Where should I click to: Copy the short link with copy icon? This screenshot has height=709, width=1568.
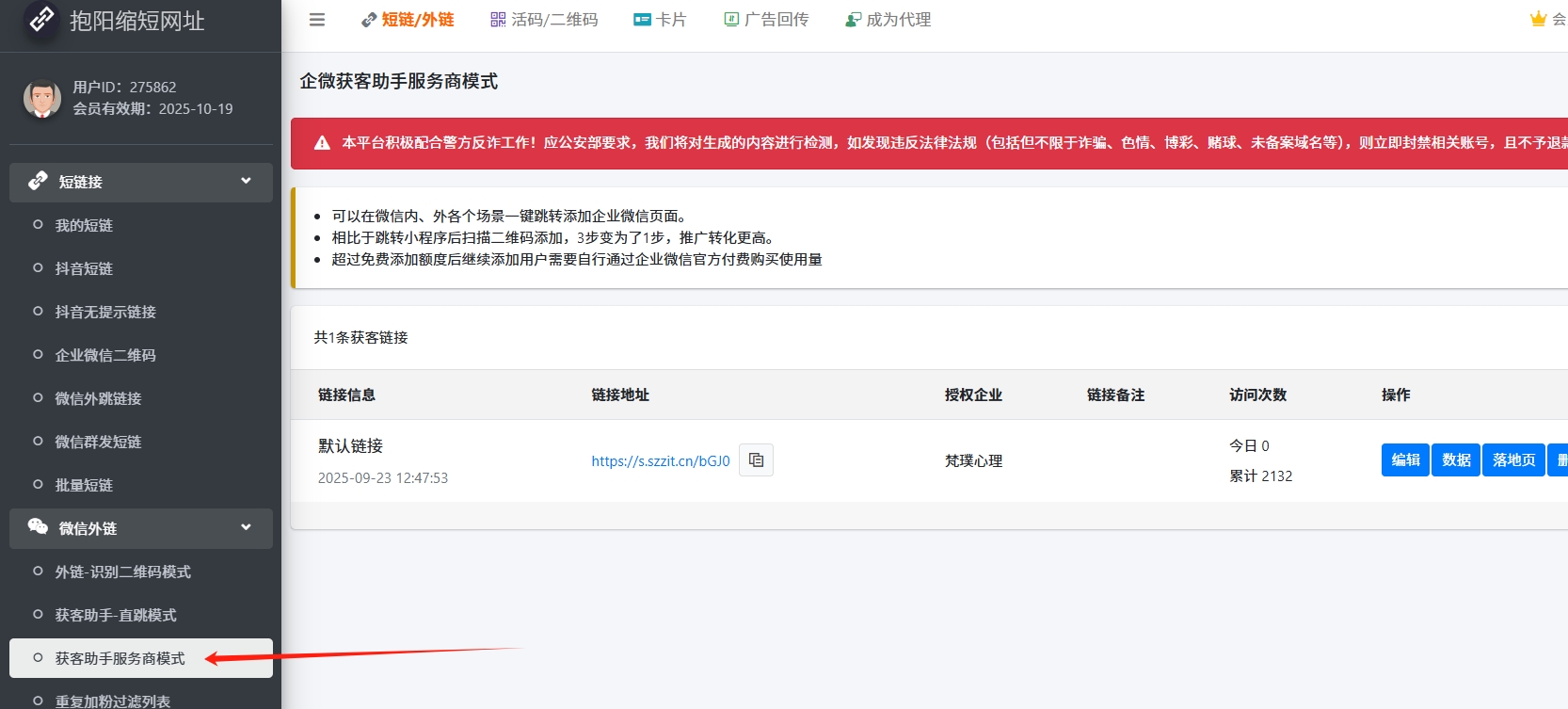pyautogui.click(x=756, y=460)
